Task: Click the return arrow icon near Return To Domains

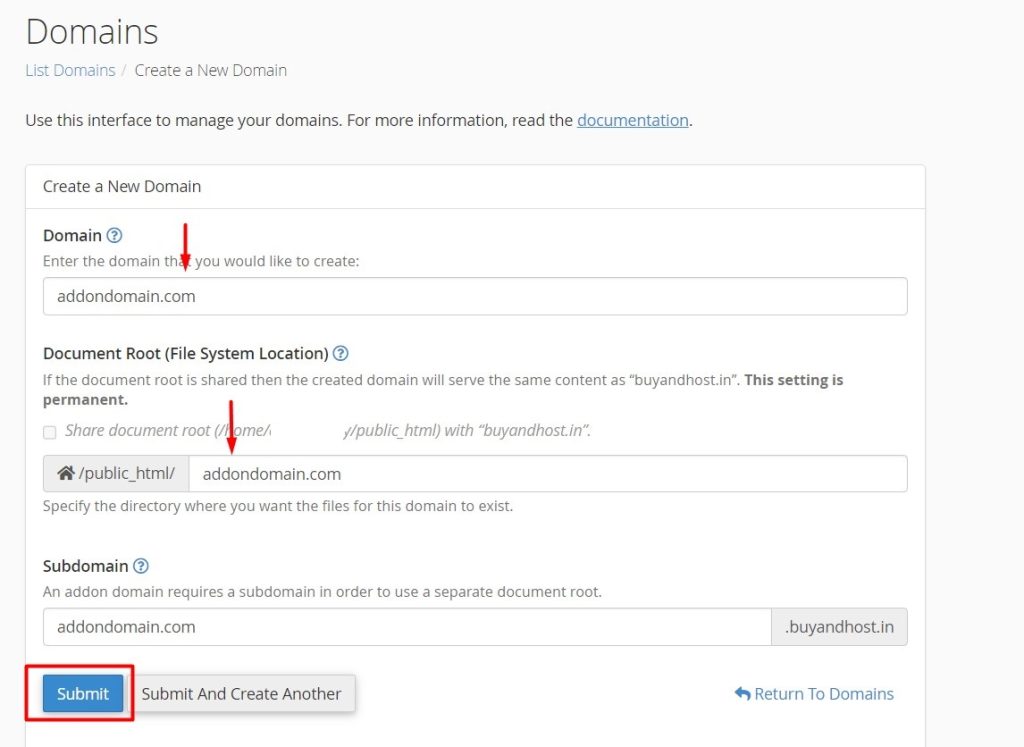Action: pyautogui.click(x=742, y=694)
